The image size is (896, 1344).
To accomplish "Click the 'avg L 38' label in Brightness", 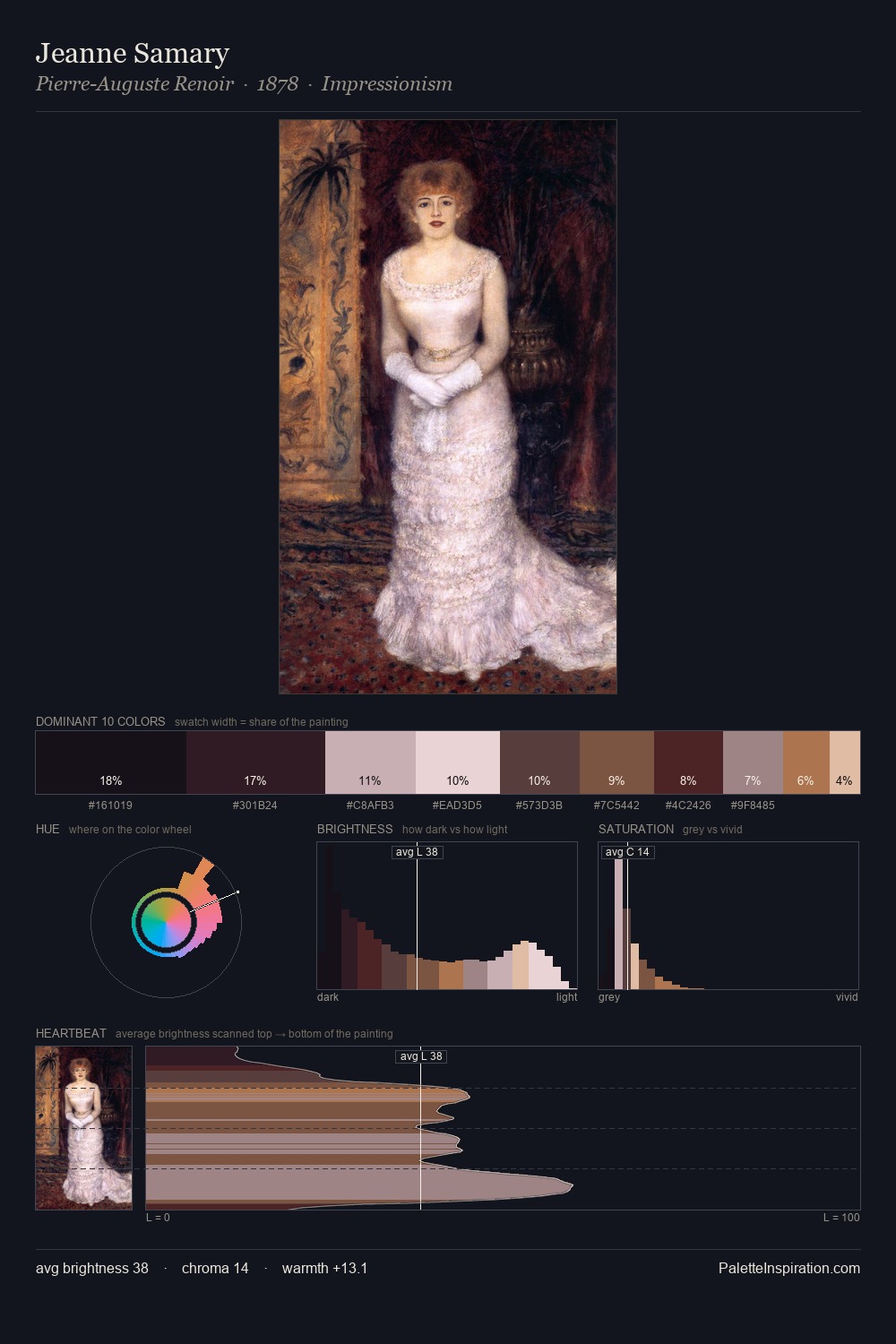I will pos(418,851).
